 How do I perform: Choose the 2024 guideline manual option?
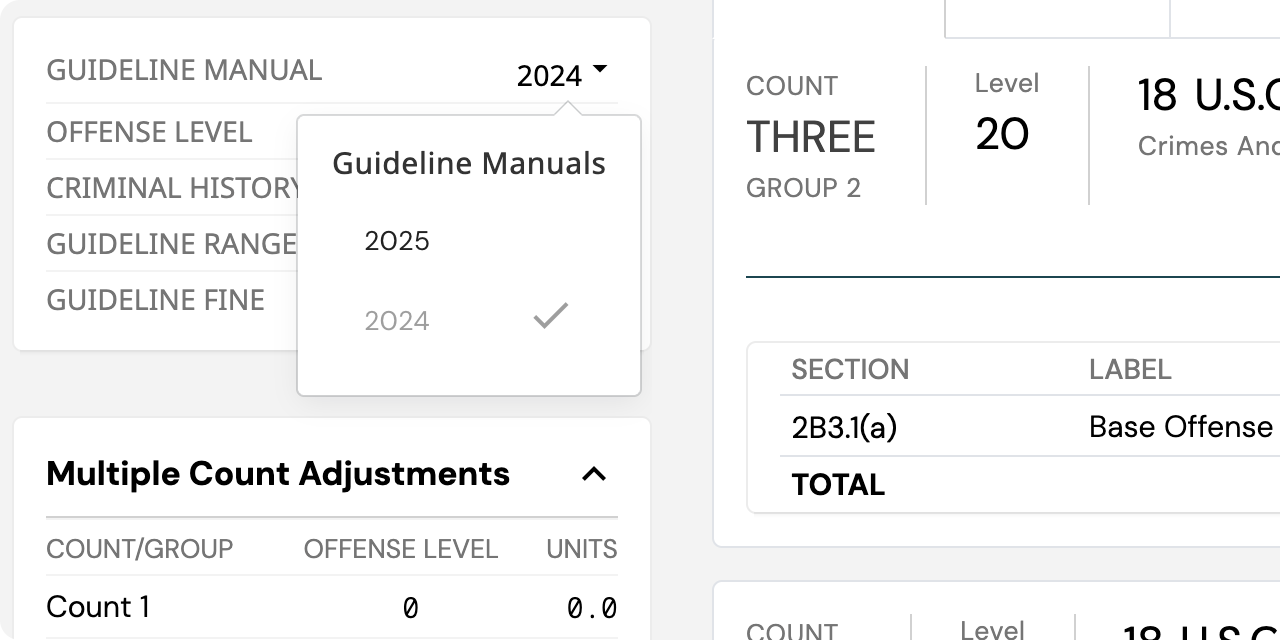point(397,321)
